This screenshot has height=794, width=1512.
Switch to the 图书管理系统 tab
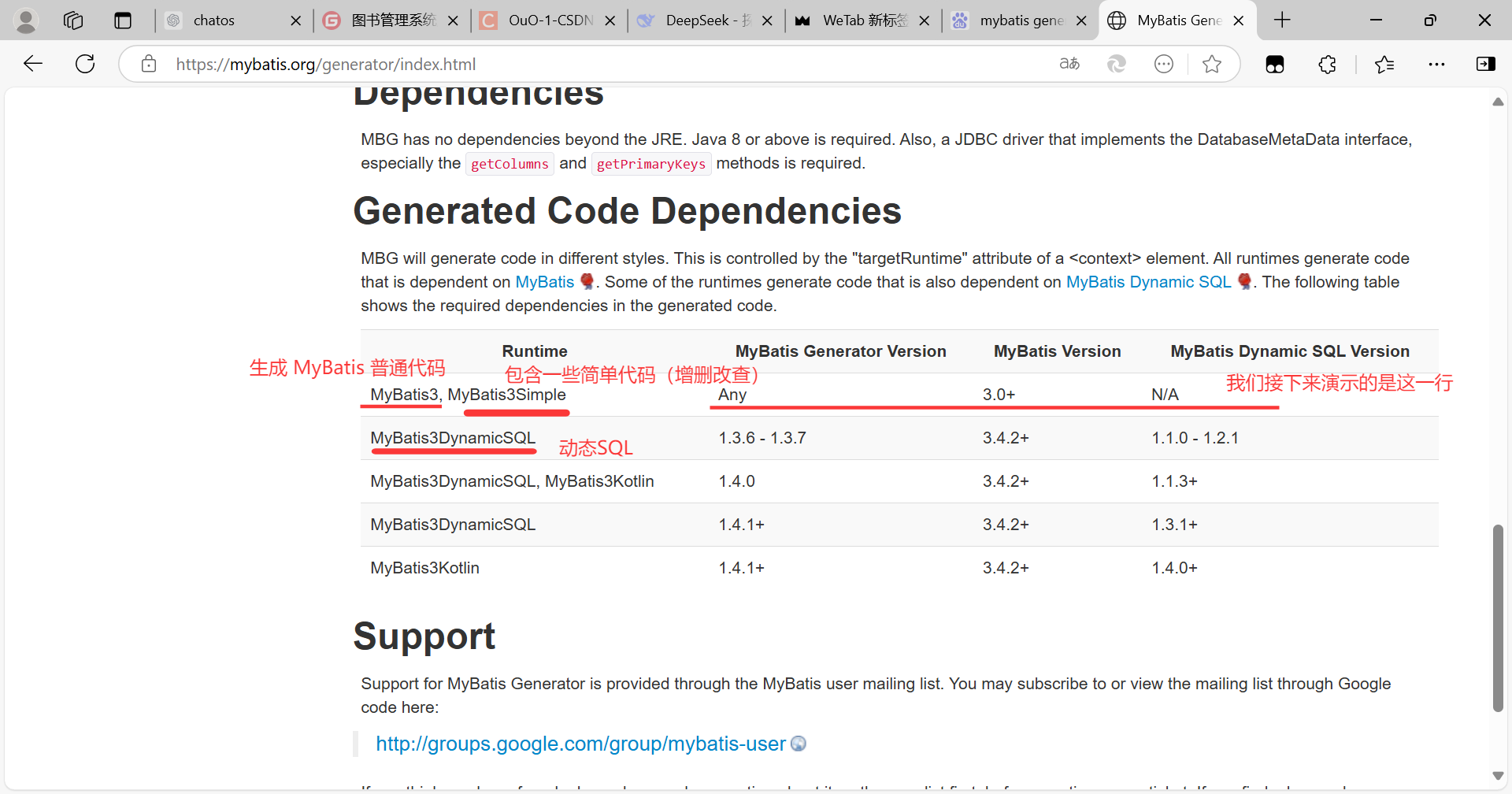point(391,20)
